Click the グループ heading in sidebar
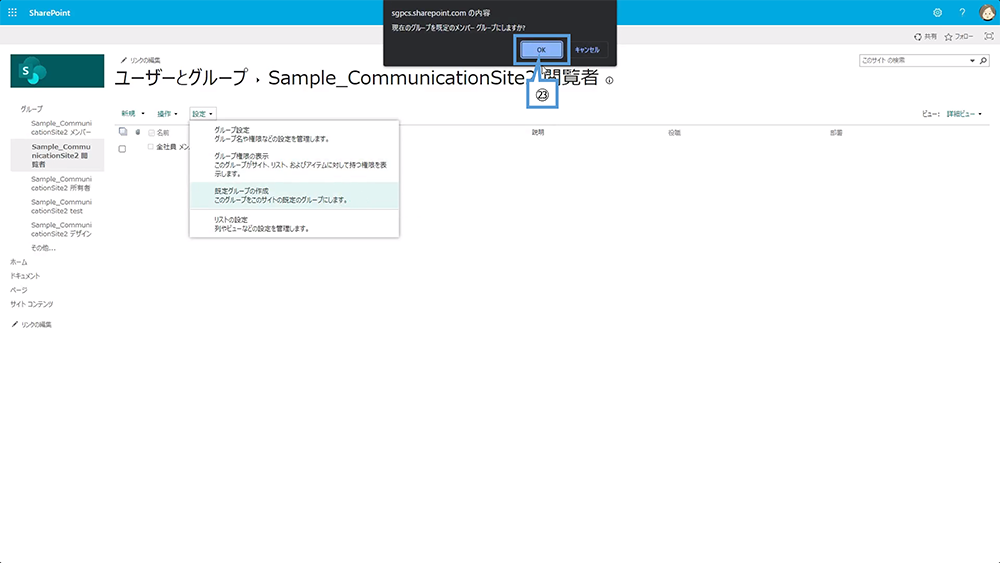The image size is (1000, 563). [x=31, y=109]
